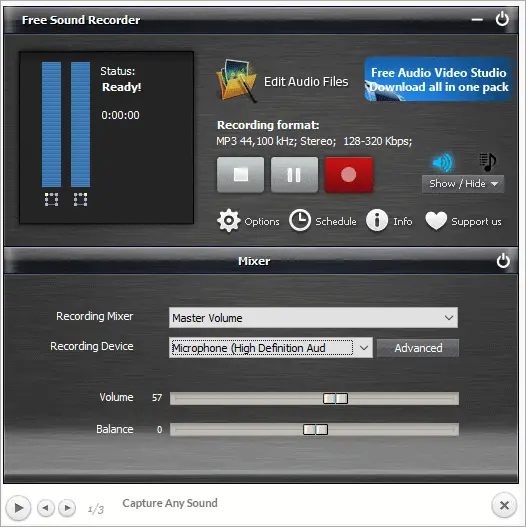
Task: Click the recording format MP3 text
Action: point(314,141)
